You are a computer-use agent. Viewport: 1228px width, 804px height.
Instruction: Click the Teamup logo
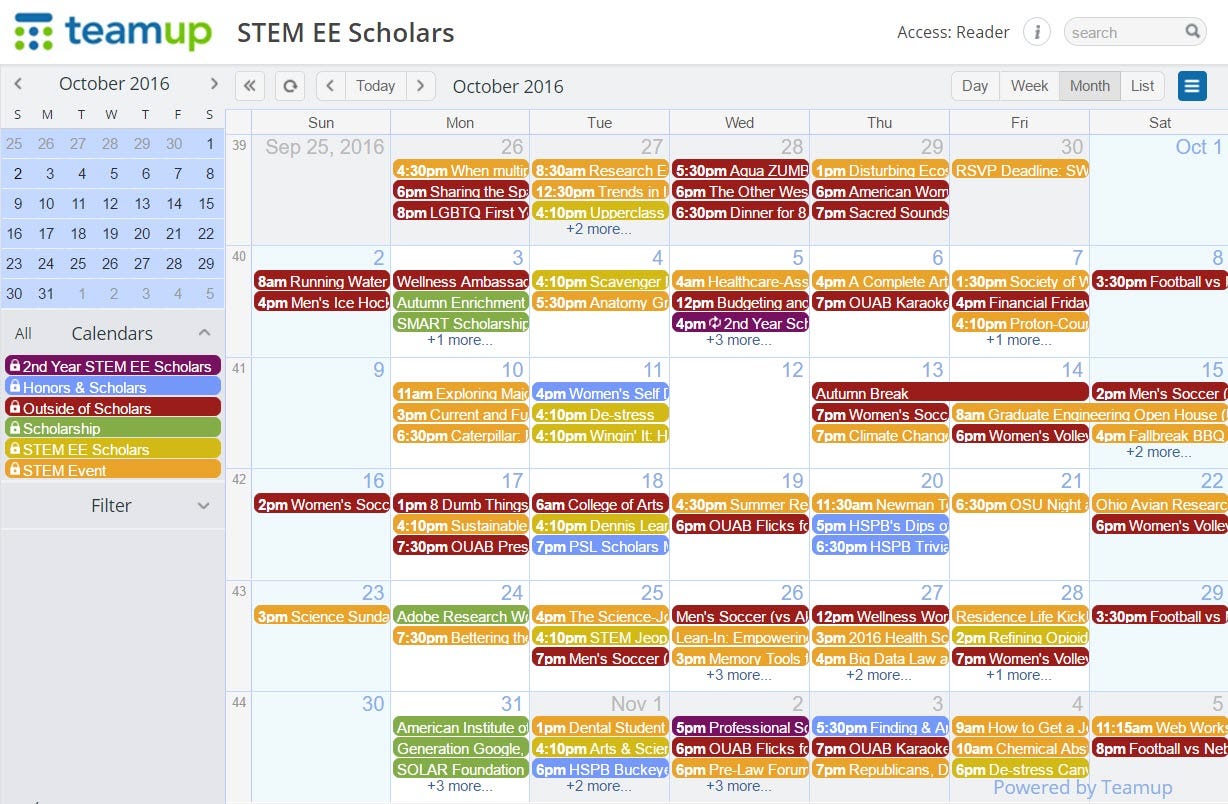pyautogui.click(x=113, y=32)
